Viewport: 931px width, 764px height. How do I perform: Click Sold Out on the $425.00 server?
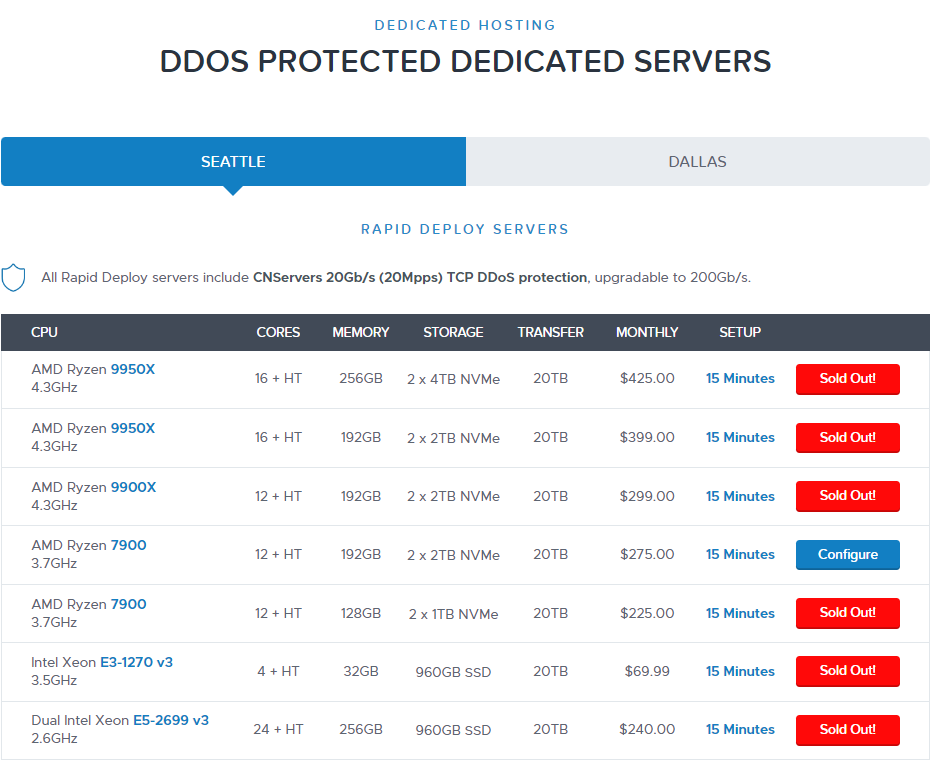tap(847, 379)
